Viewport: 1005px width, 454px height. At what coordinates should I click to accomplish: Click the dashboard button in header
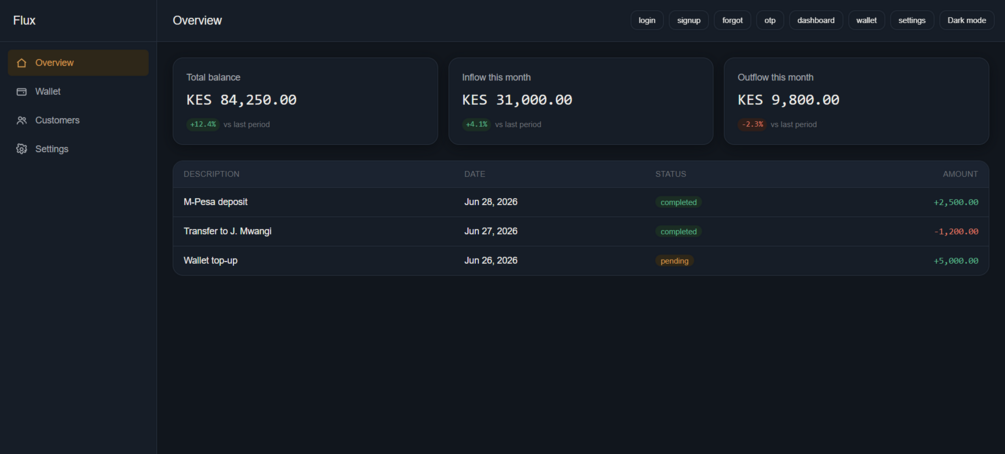tap(816, 21)
